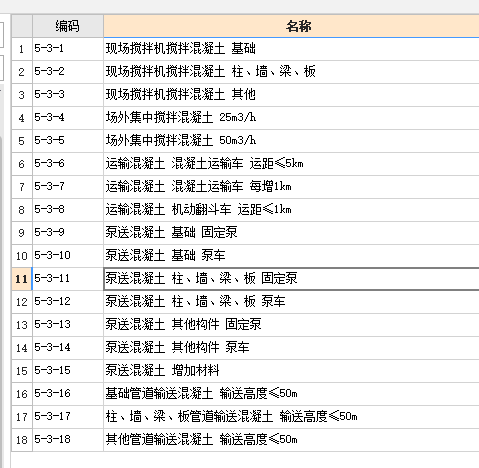The height and width of the screenshot is (468, 479).
Task: Select row number 16 header
Action: (22, 394)
